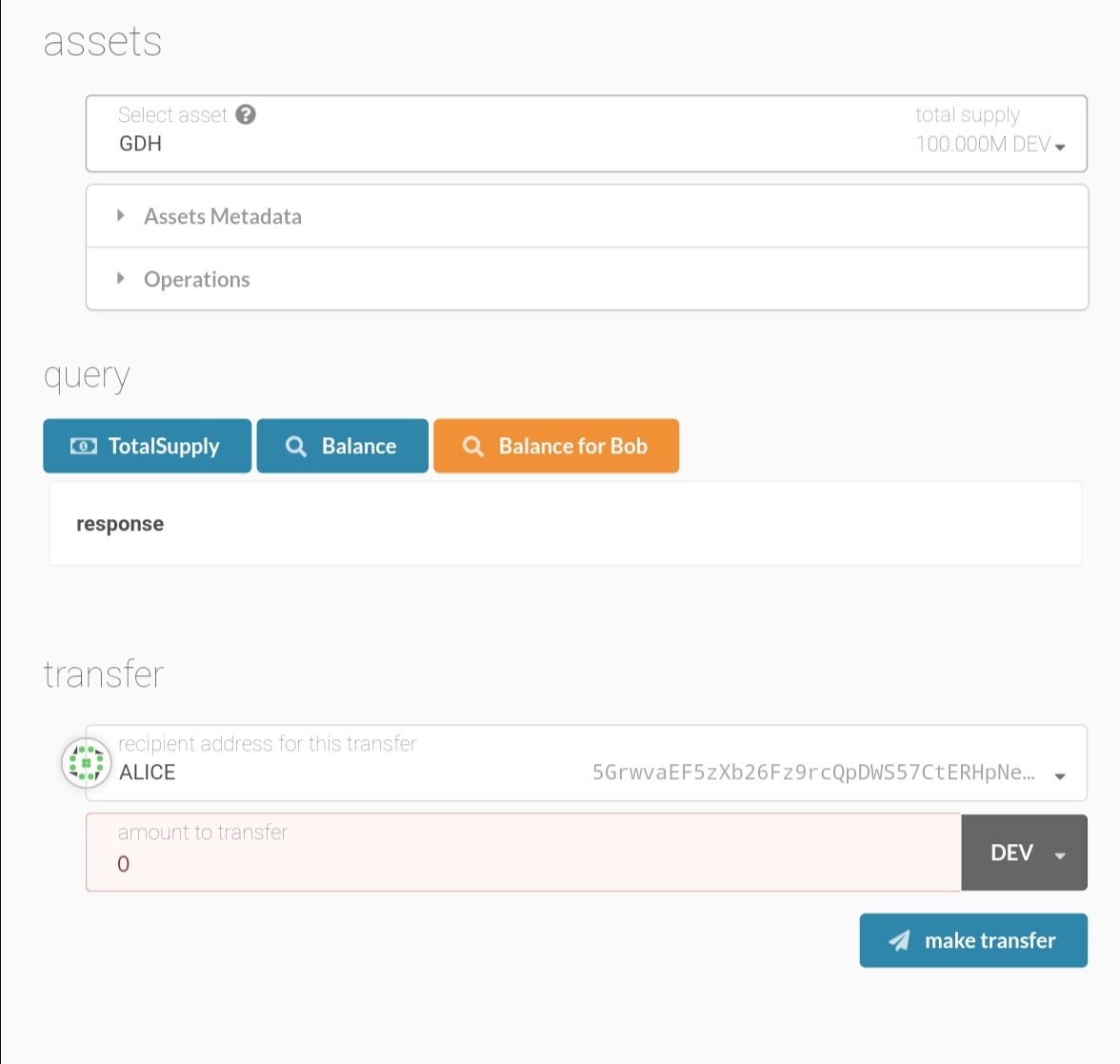The image size is (1120, 1064).
Task: Open the recipient address dropdown arrow
Action: pos(1060,776)
